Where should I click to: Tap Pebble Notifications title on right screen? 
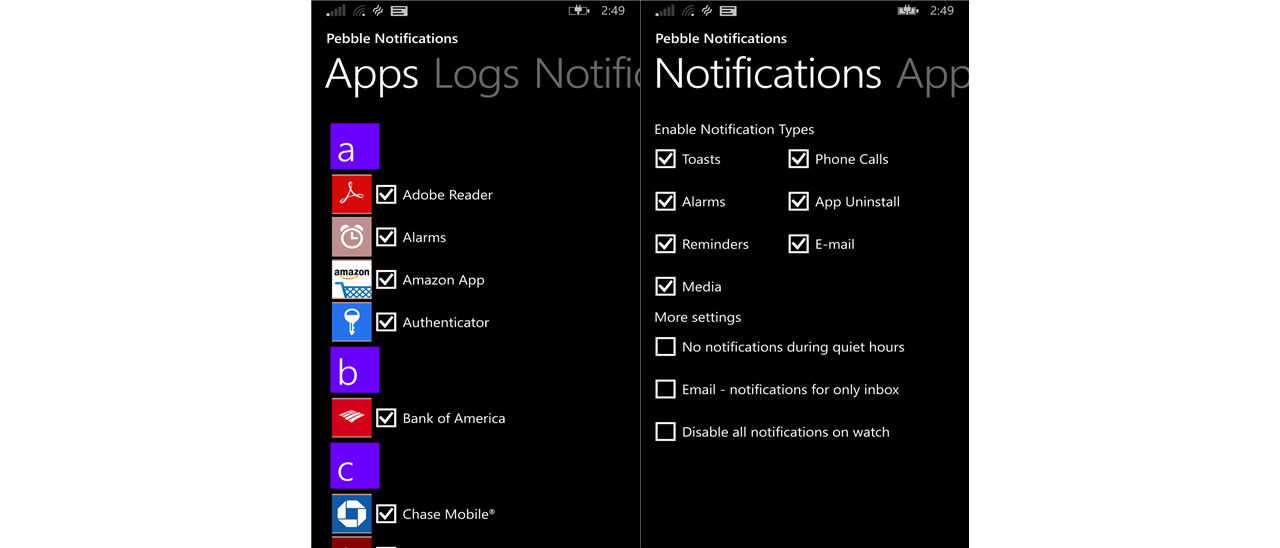pyautogui.click(x=721, y=38)
